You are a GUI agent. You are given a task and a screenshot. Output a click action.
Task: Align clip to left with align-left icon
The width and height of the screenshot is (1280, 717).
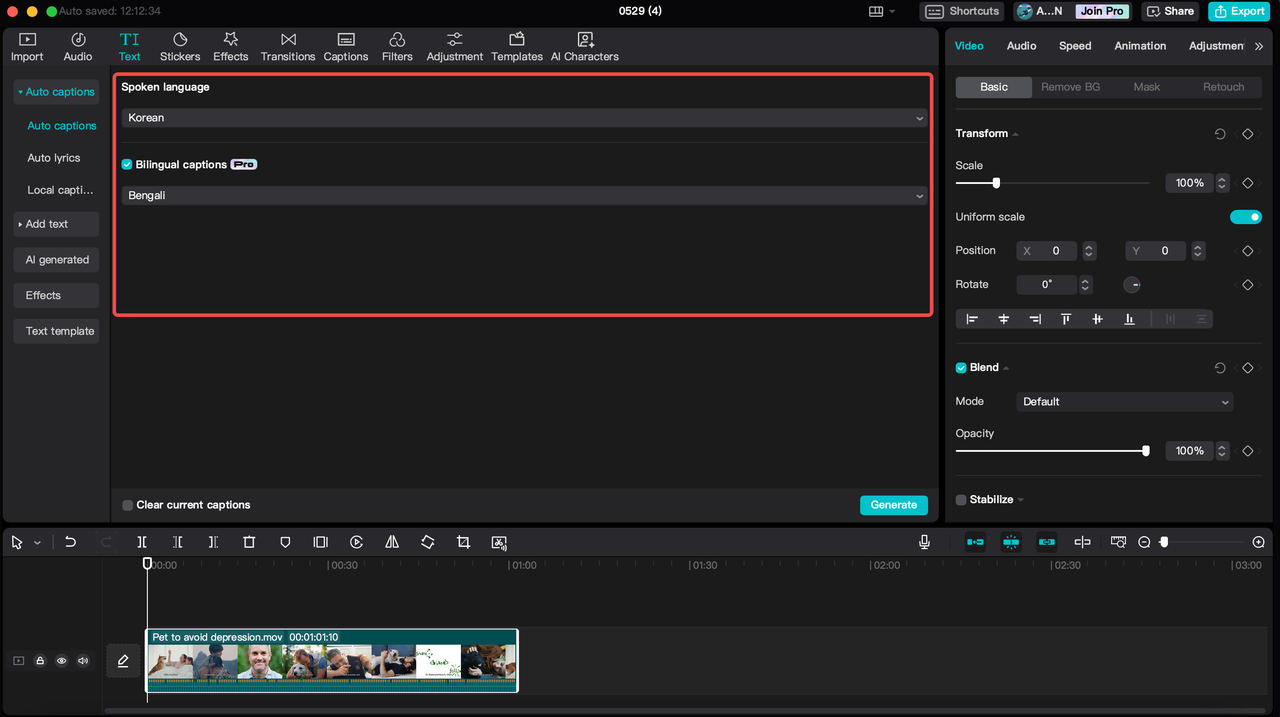click(x=972, y=319)
